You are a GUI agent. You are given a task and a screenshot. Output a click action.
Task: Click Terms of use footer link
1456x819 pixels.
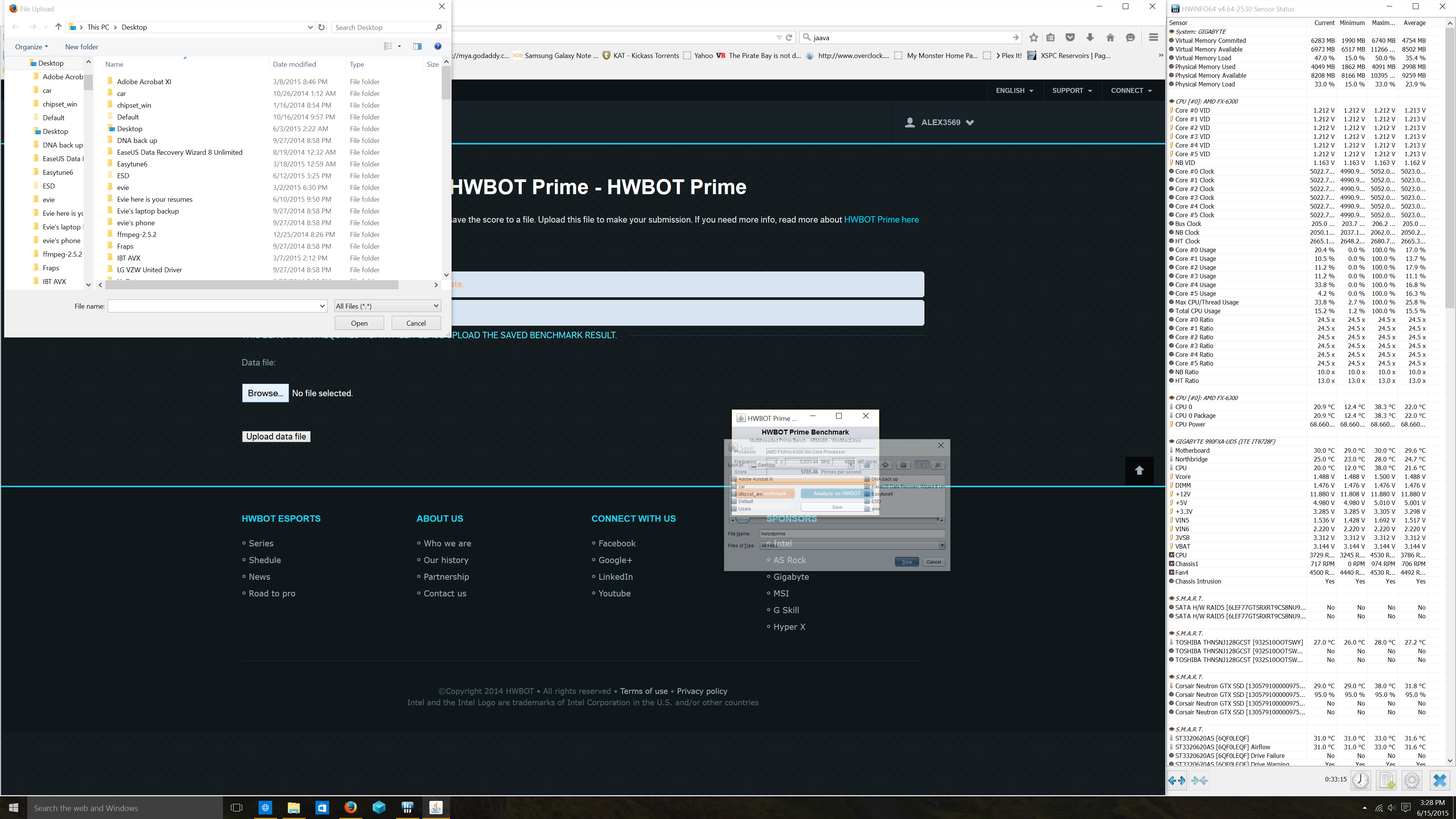tap(644, 691)
